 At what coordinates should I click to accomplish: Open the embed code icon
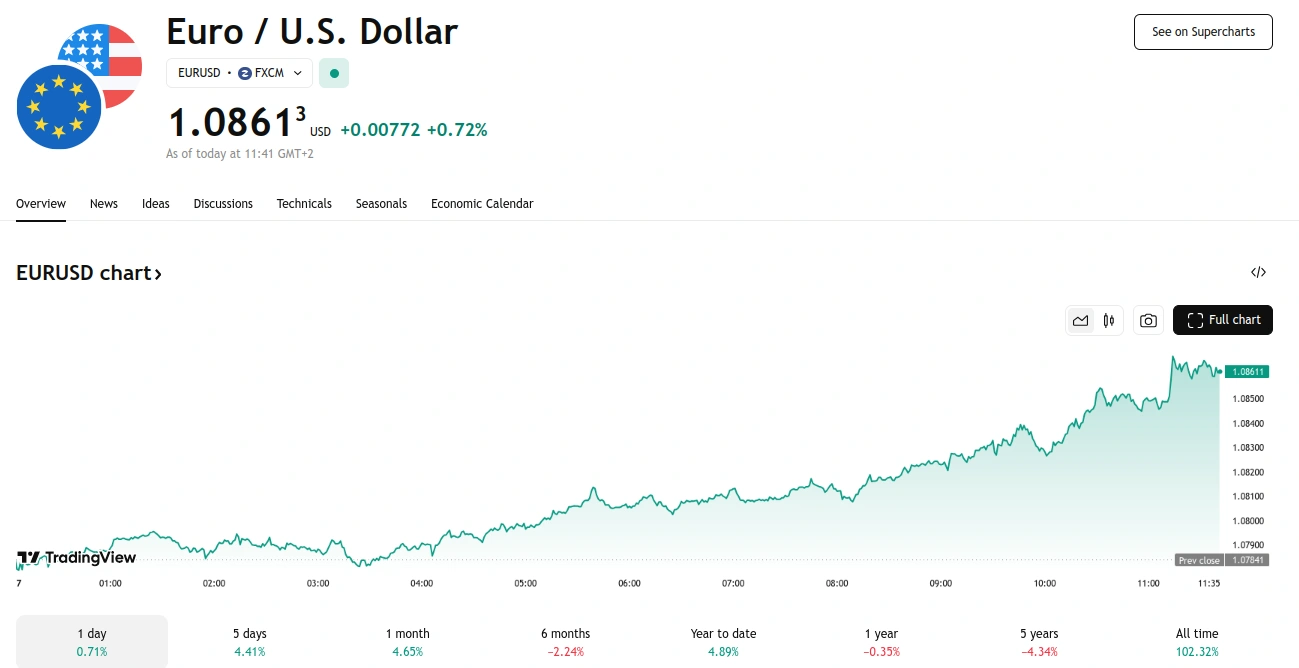tap(1258, 272)
